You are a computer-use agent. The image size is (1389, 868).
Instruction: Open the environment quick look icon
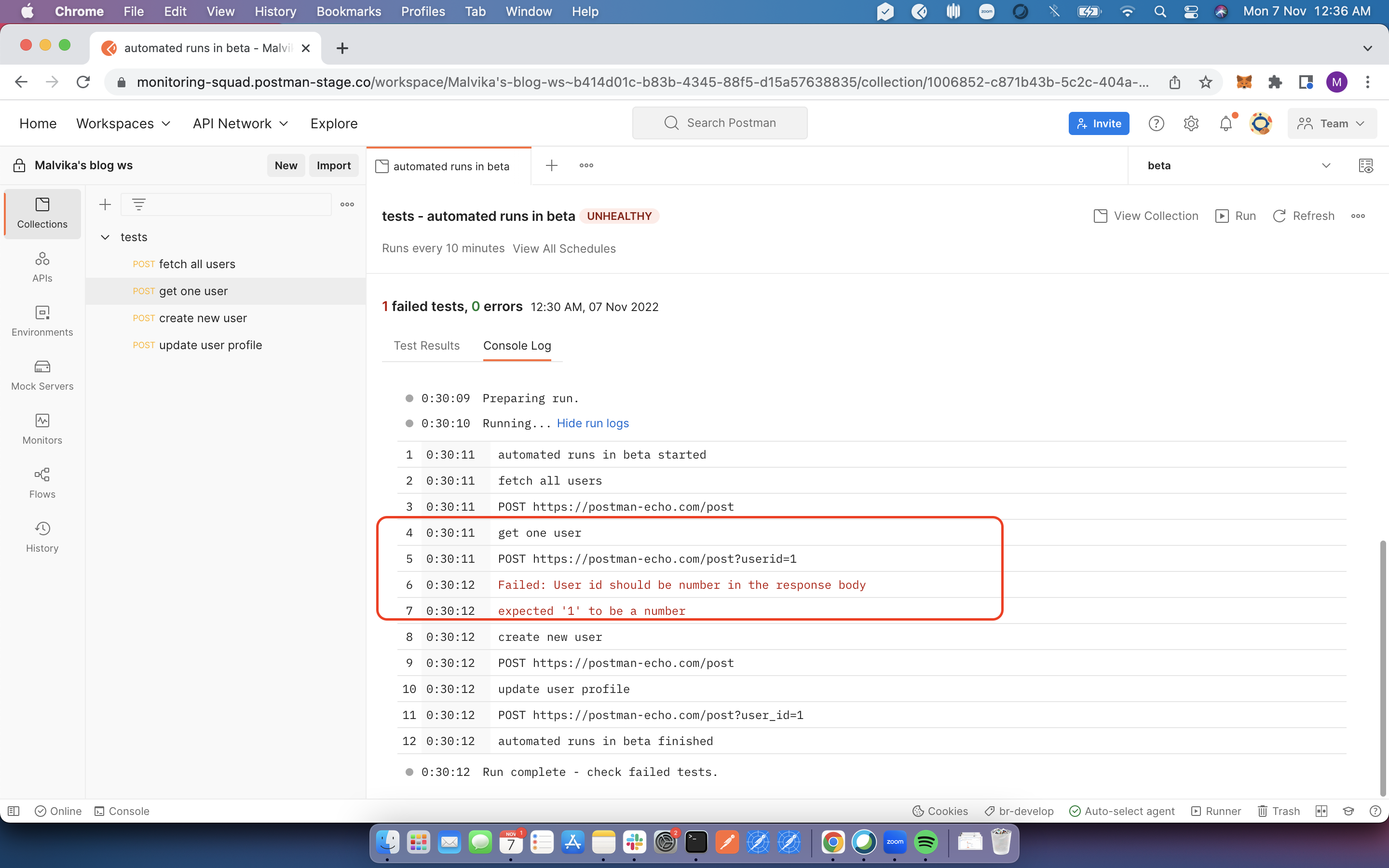tap(1365, 165)
